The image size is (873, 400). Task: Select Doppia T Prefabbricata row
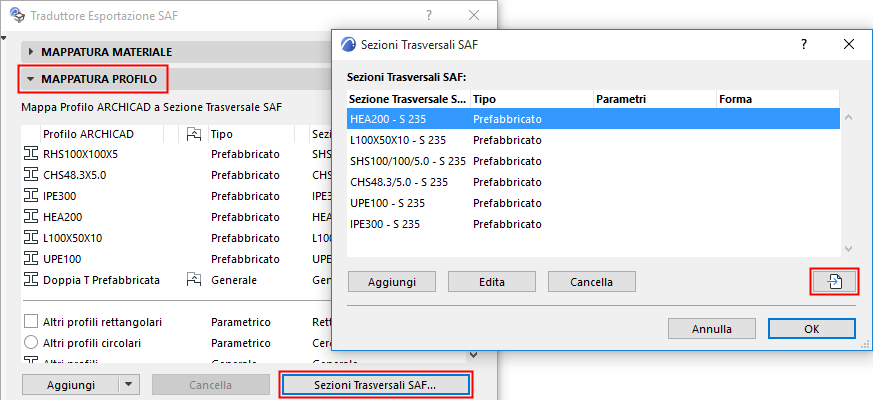(177, 280)
